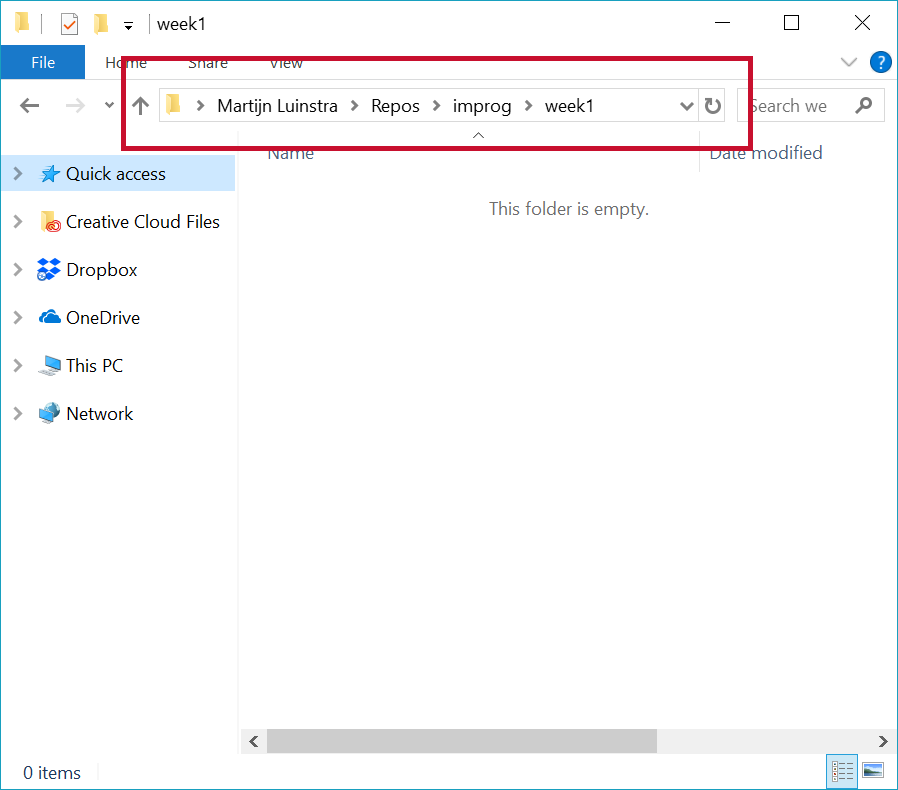Click the Properties icon on Quick Access Toolbar
Screen dimensions: 898x790
pyautogui.click(x=69, y=23)
